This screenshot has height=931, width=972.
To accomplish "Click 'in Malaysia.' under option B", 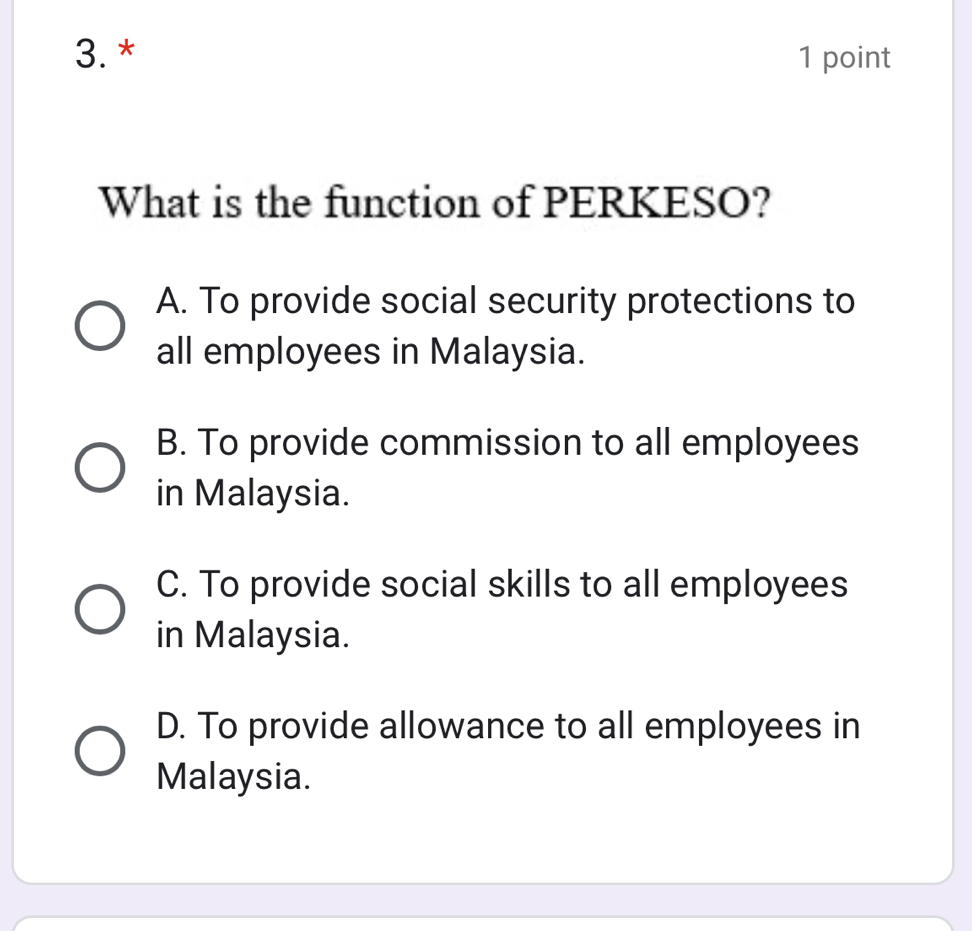I will click(x=254, y=493).
